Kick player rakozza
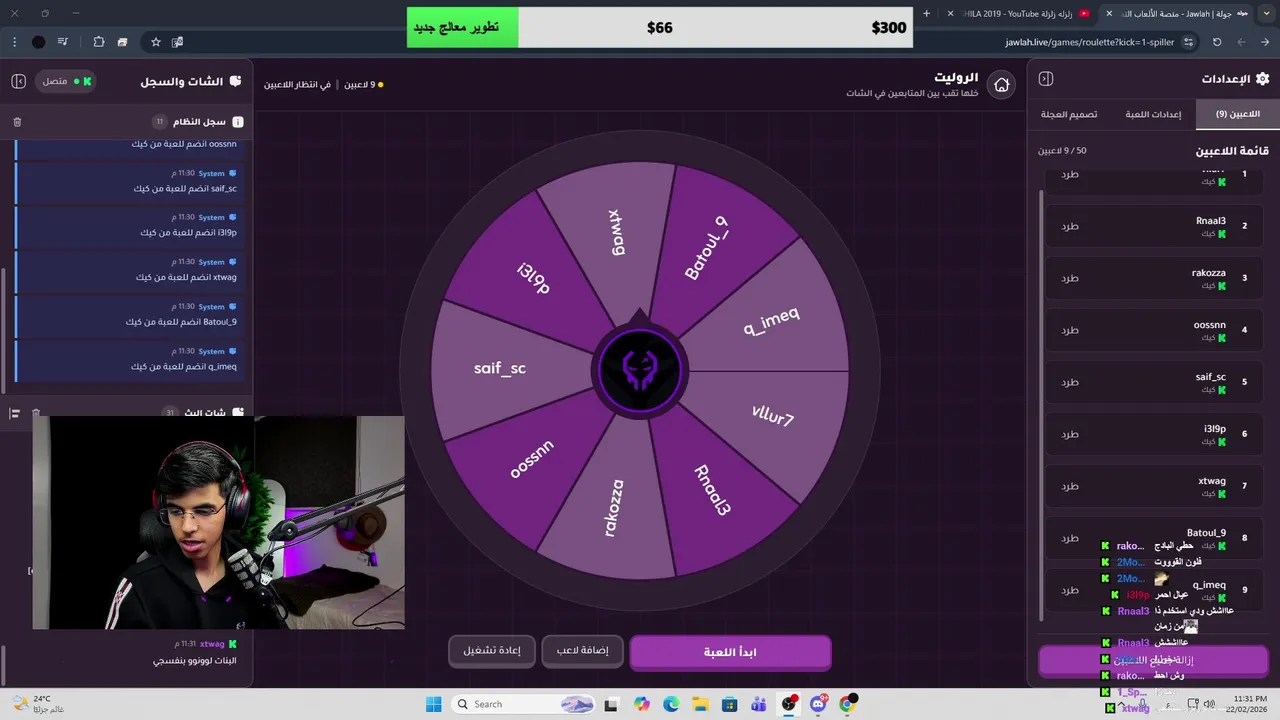The height and width of the screenshot is (720, 1280). pyautogui.click(x=1070, y=278)
